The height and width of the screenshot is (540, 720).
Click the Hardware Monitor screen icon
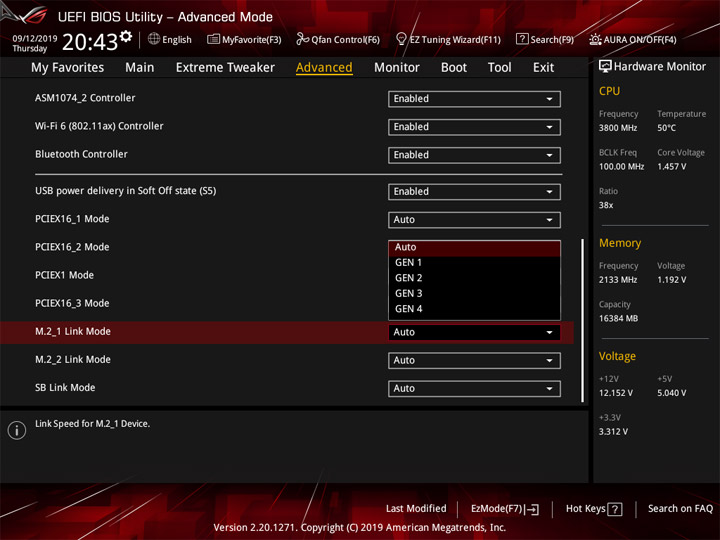(605, 66)
